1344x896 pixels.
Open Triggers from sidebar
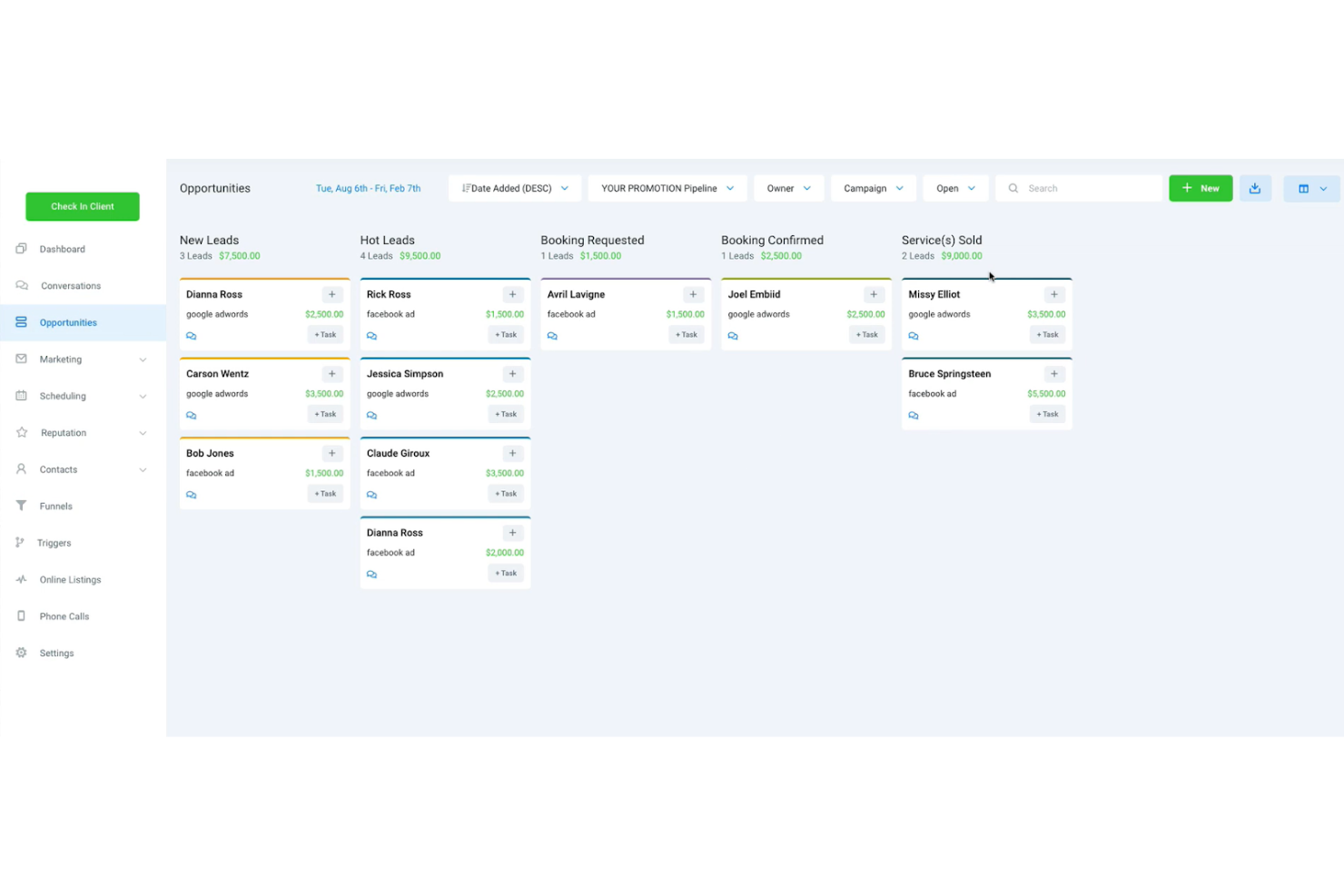(54, 543)
